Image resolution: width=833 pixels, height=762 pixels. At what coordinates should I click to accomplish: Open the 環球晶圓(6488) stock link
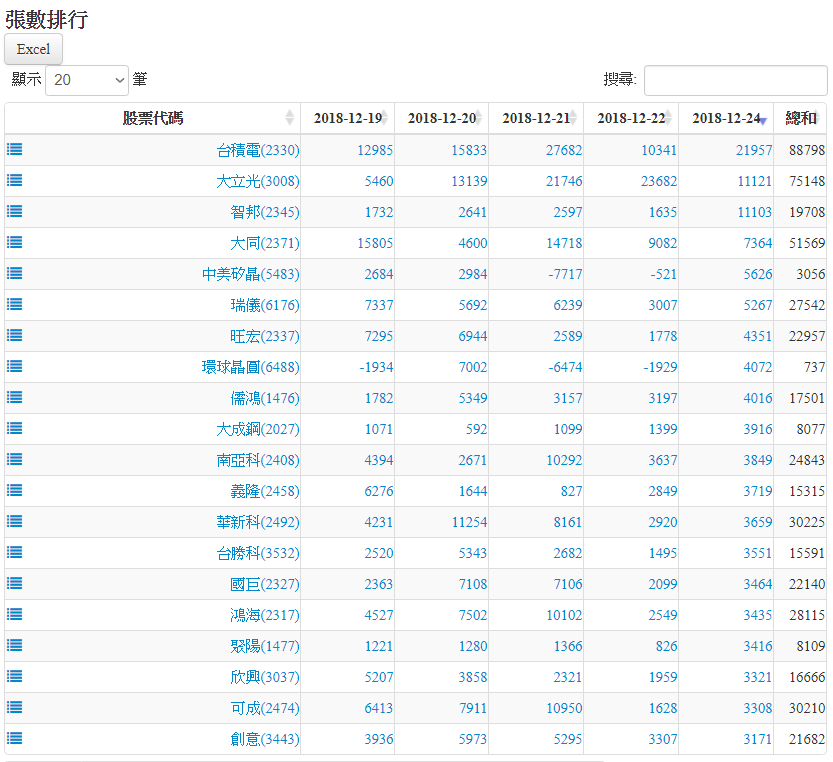point(250,367)
